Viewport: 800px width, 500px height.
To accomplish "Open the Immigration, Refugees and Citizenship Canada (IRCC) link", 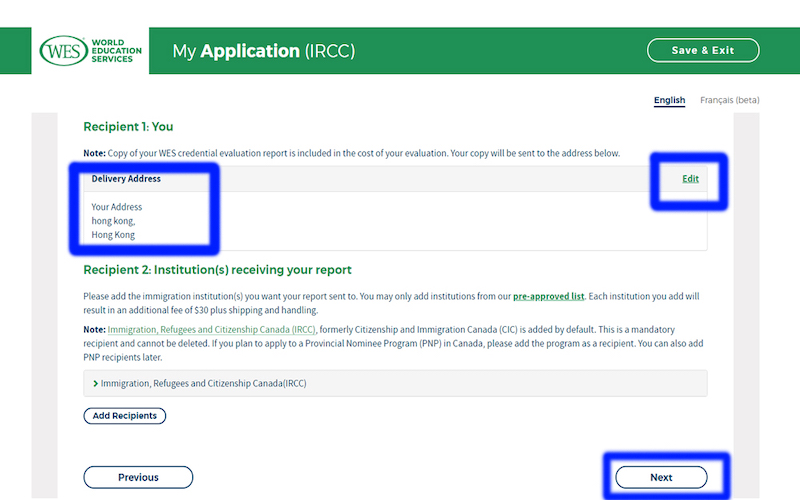I will click(211, 330).
